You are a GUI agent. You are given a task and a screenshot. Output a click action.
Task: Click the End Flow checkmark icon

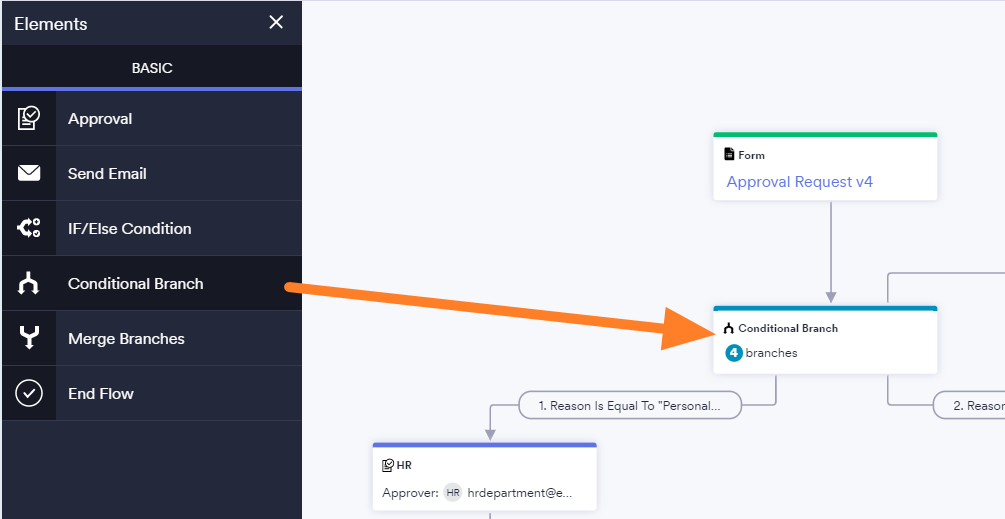point(29,394)
